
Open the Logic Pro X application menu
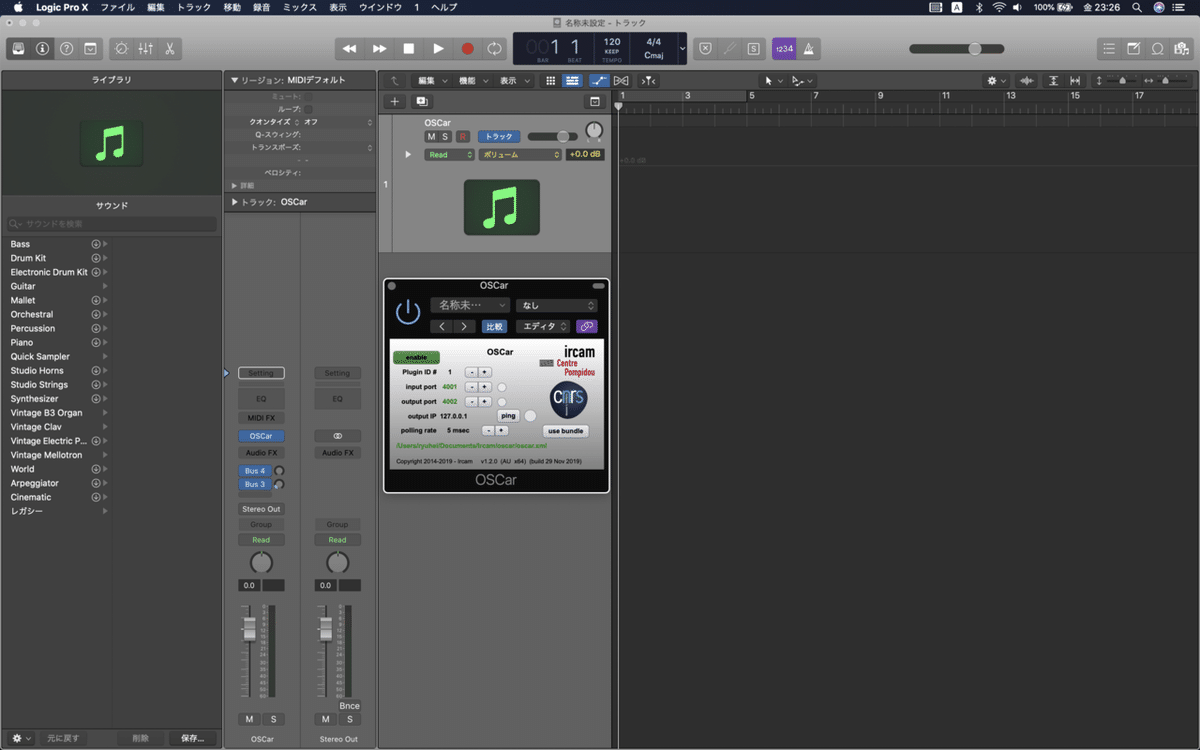click(62, 7)
